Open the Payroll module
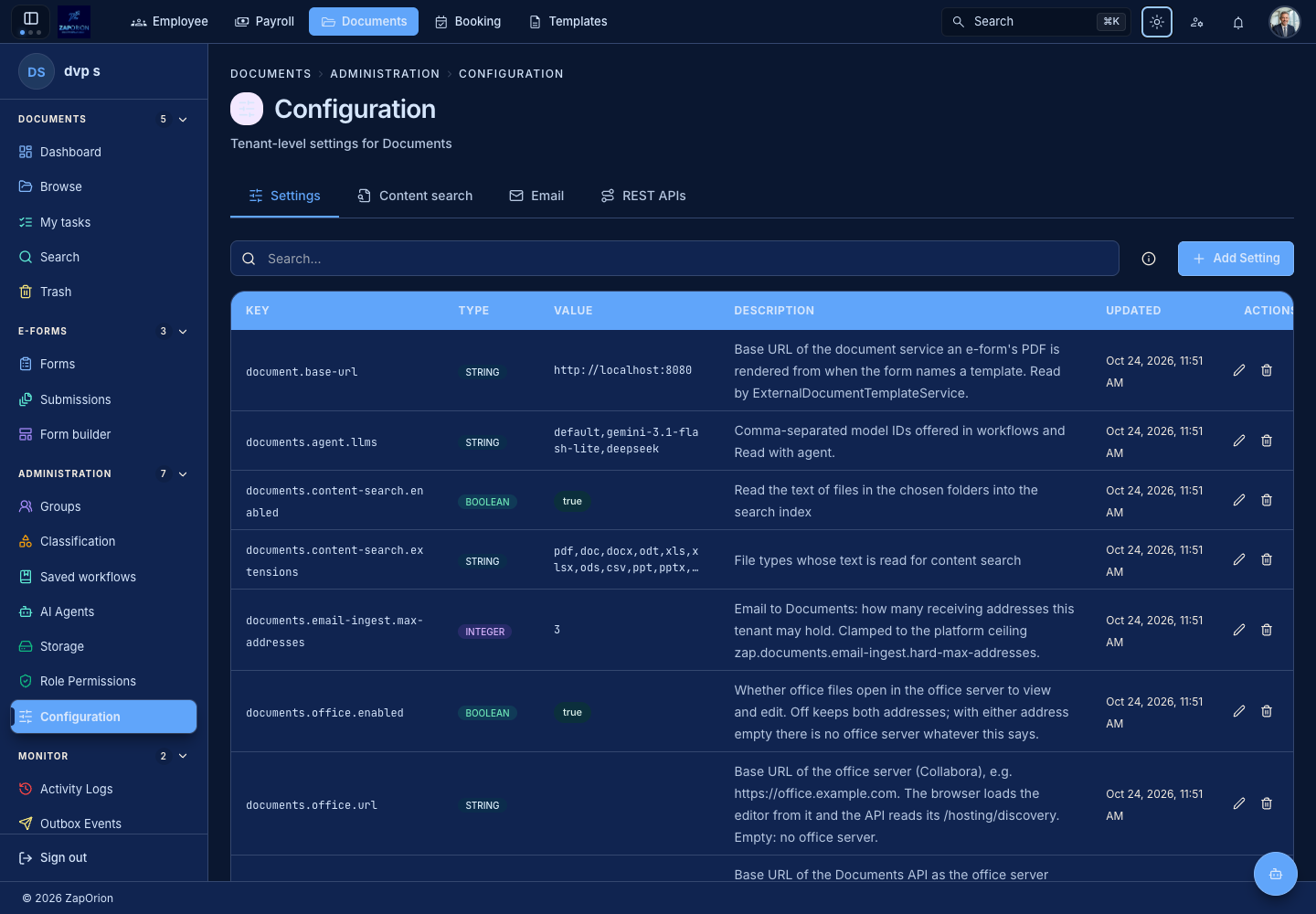Viewport: 1316px width, 914px height. click(x=265, y=21)
